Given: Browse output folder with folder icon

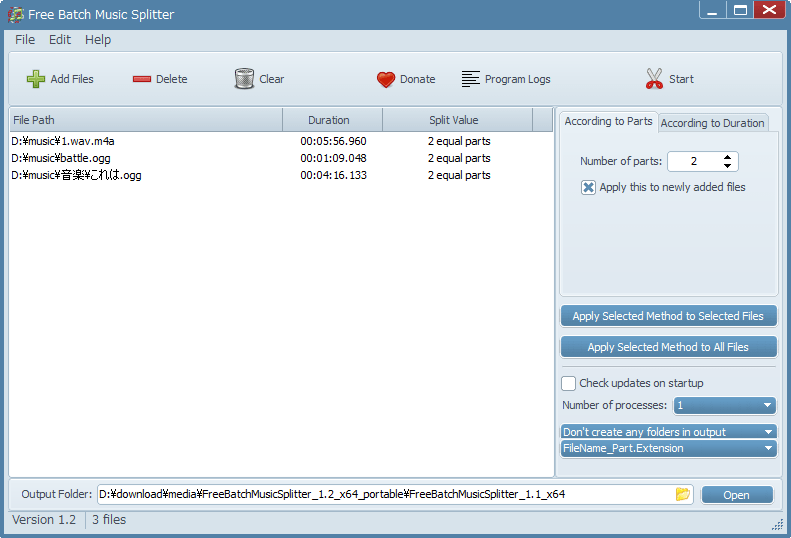Looking at the screenshot, I should click(x=683, y=494).
